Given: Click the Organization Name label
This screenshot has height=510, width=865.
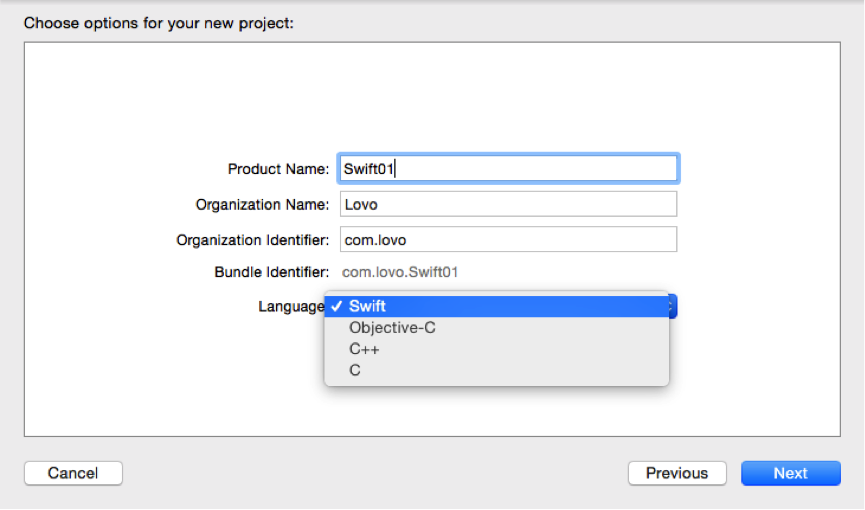Looking at the screenshot, I should pyautogui.click(x=262, y=205).
